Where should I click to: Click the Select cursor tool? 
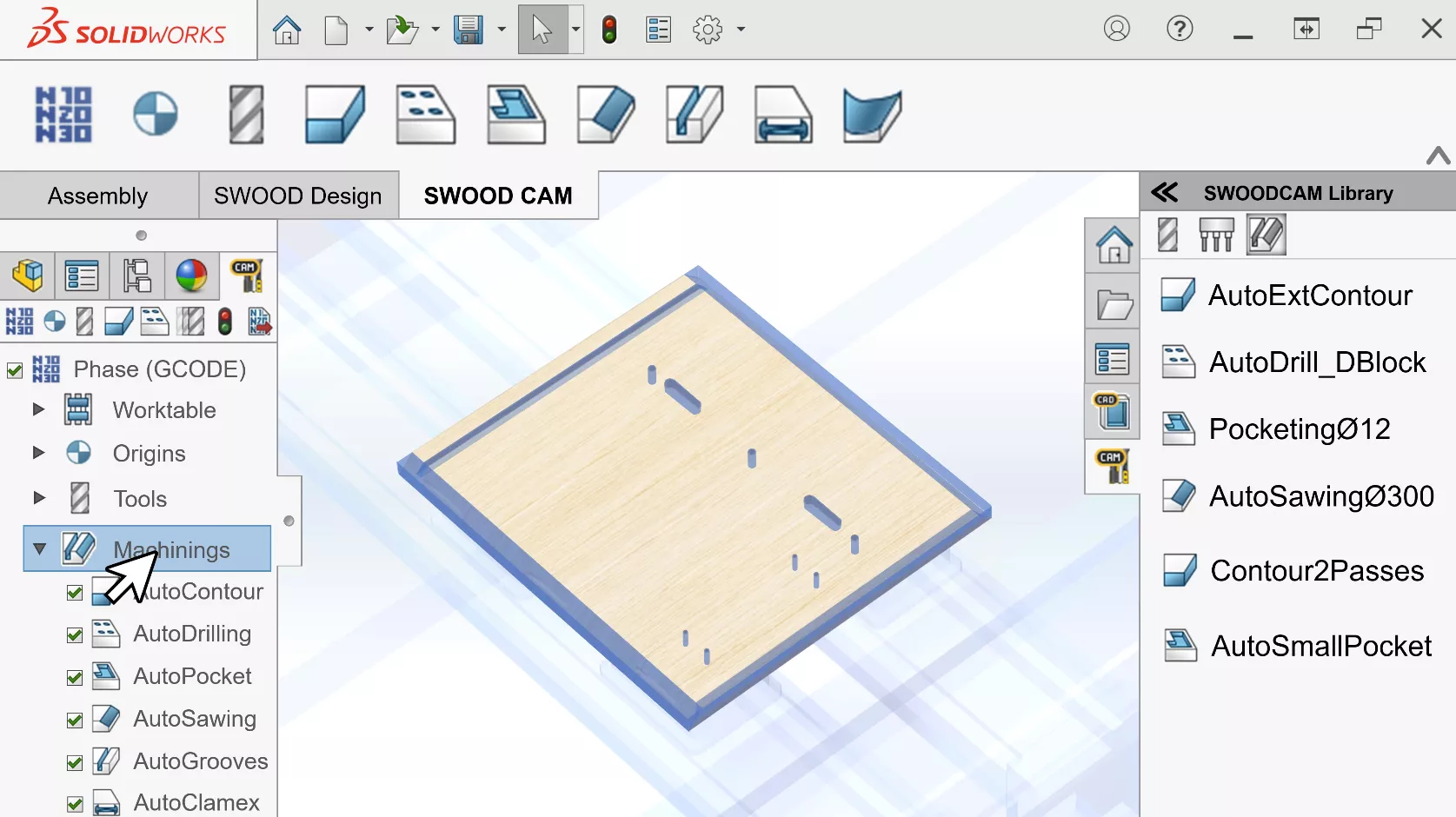(x=542, y=30)
